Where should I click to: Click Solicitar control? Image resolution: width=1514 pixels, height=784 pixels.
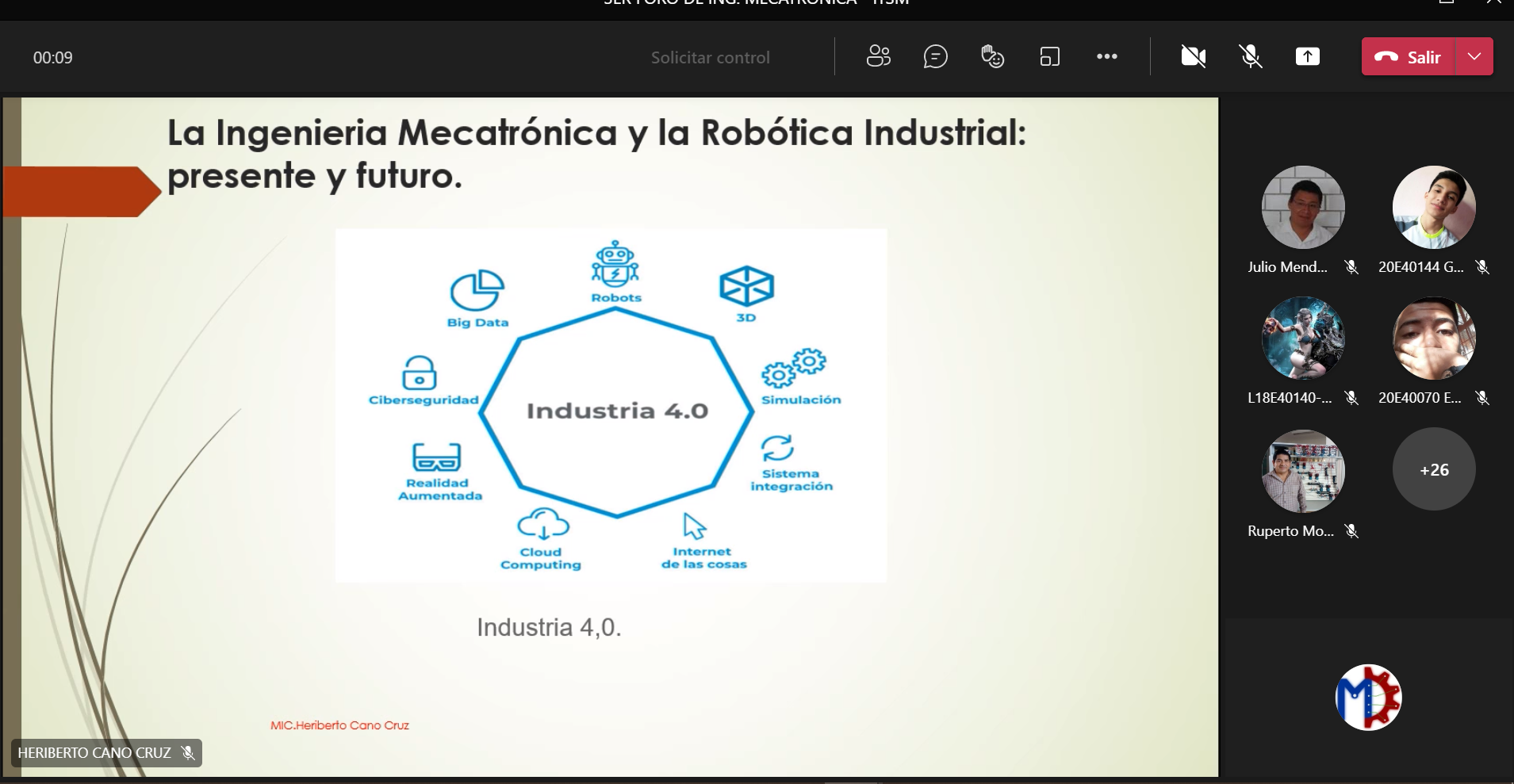(710, 57)
